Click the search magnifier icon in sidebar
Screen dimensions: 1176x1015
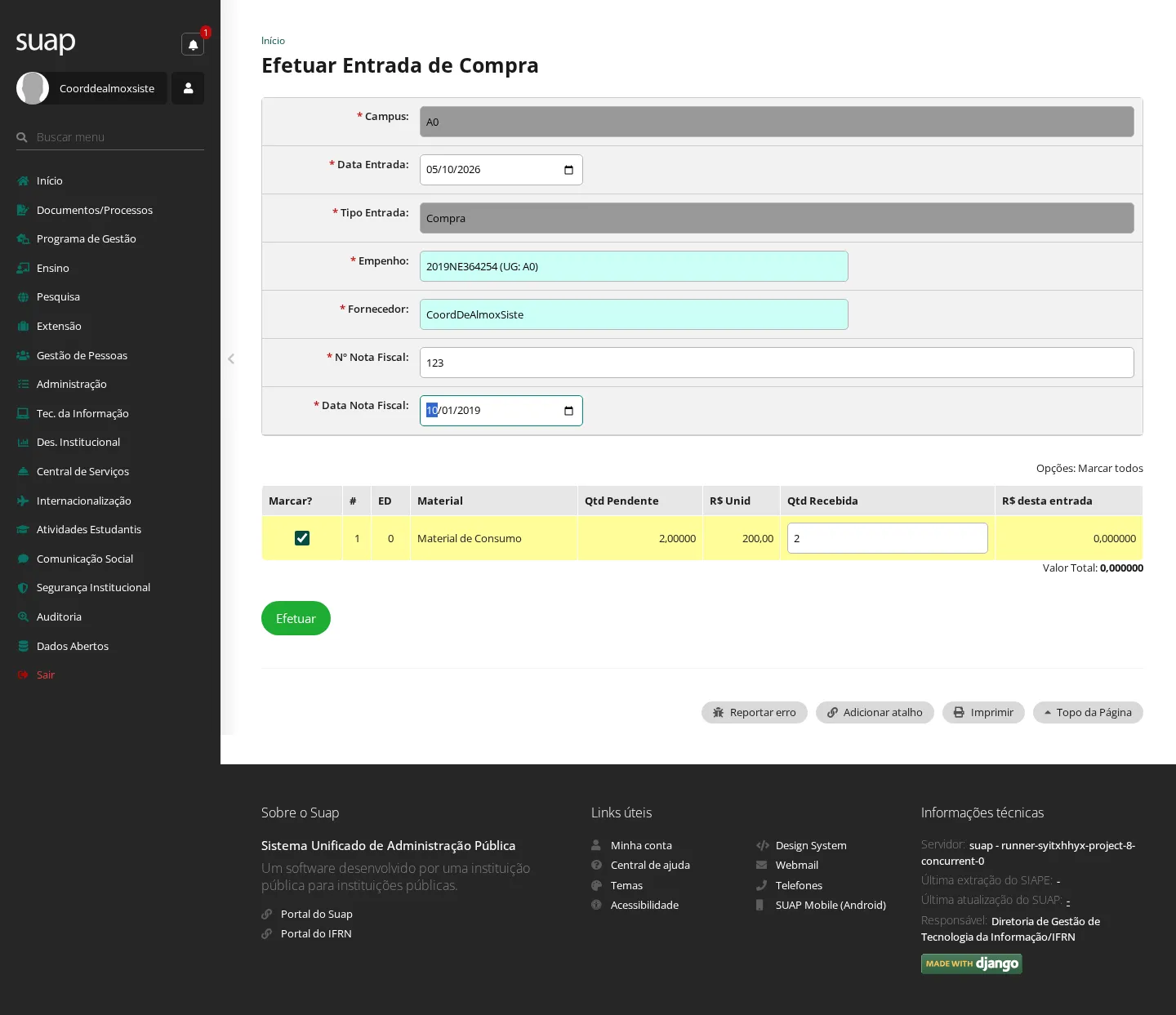[22, 137]
